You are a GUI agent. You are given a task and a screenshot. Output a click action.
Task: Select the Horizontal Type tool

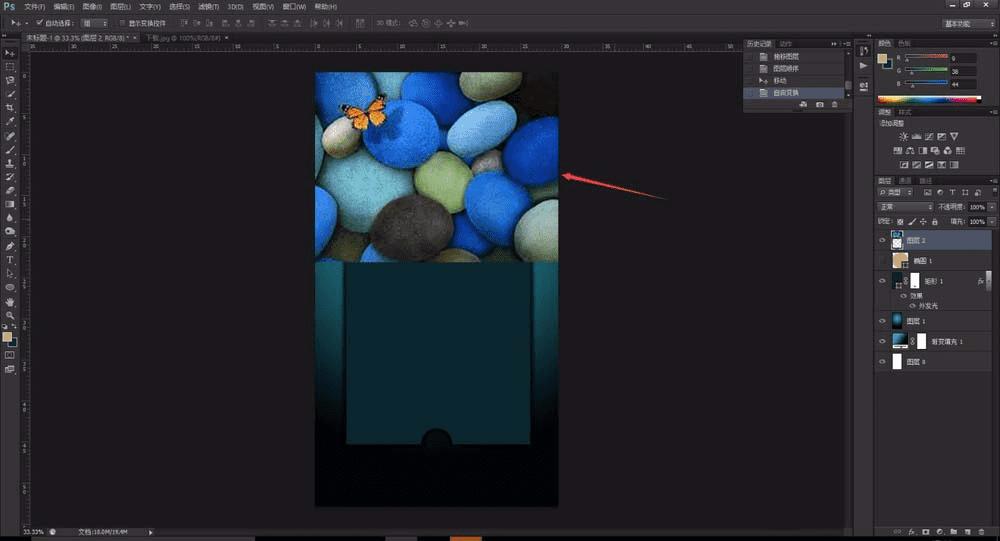[x=10, y=258]
